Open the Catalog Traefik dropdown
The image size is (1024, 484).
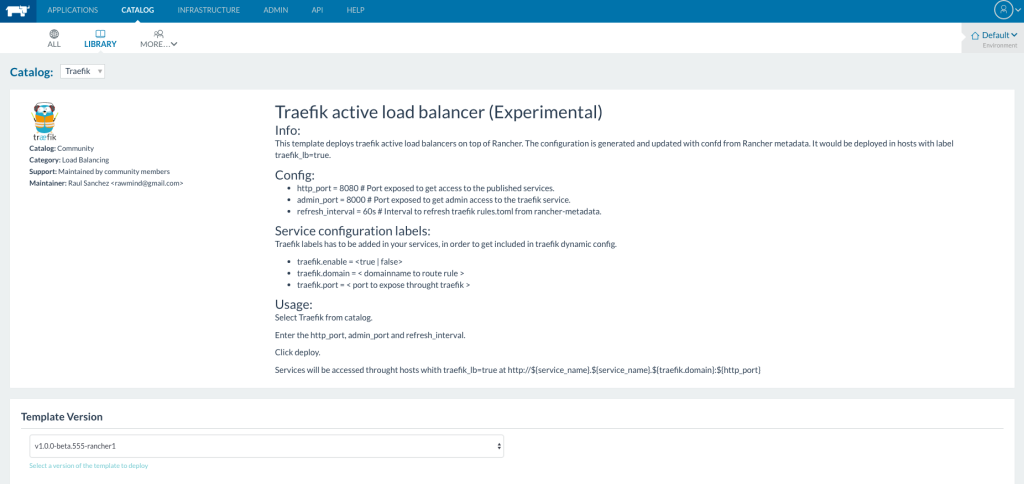(x=83, y=71)
